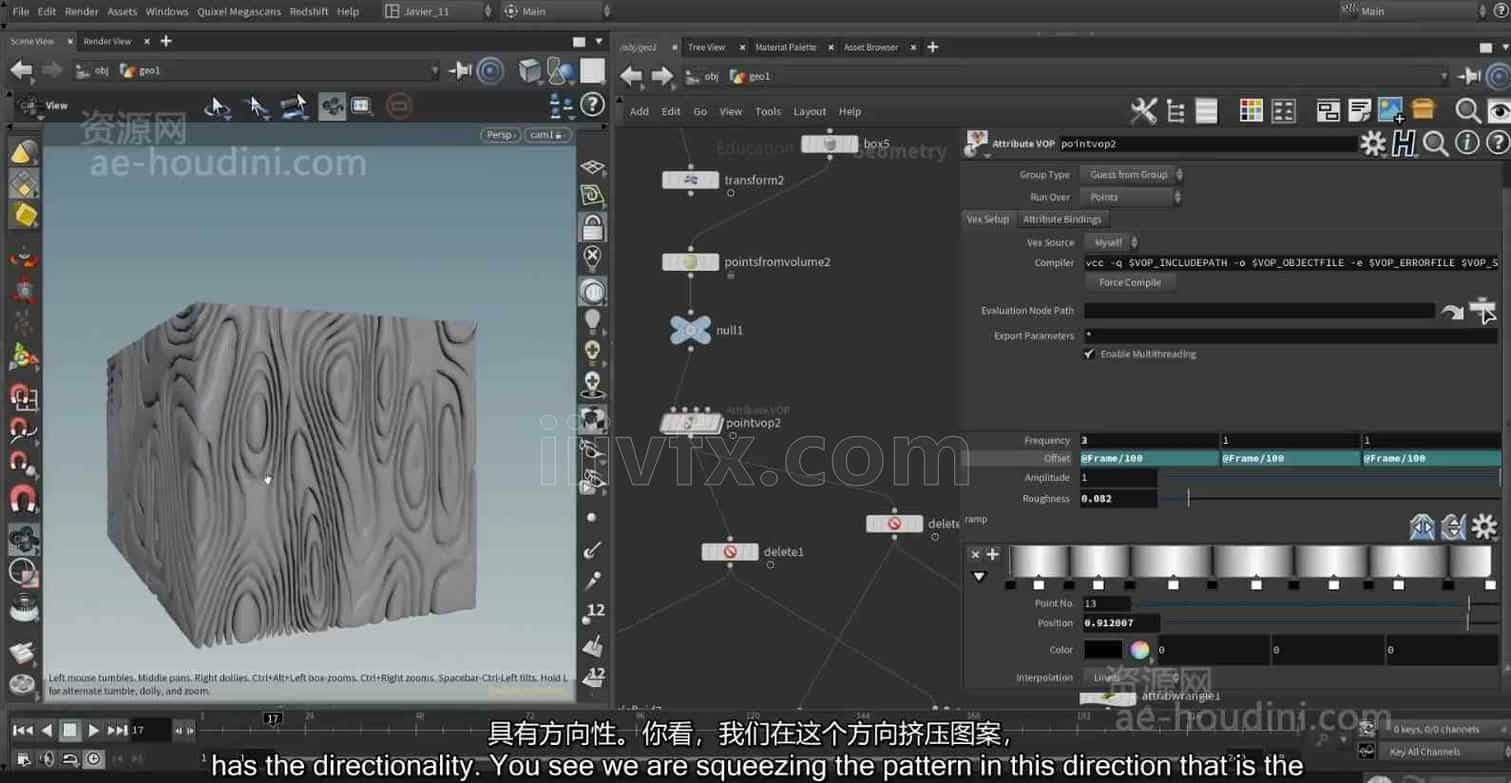Click the pin icon in Scene View toolbar
Screen dimensions: 1511x783
pos(460,70)
